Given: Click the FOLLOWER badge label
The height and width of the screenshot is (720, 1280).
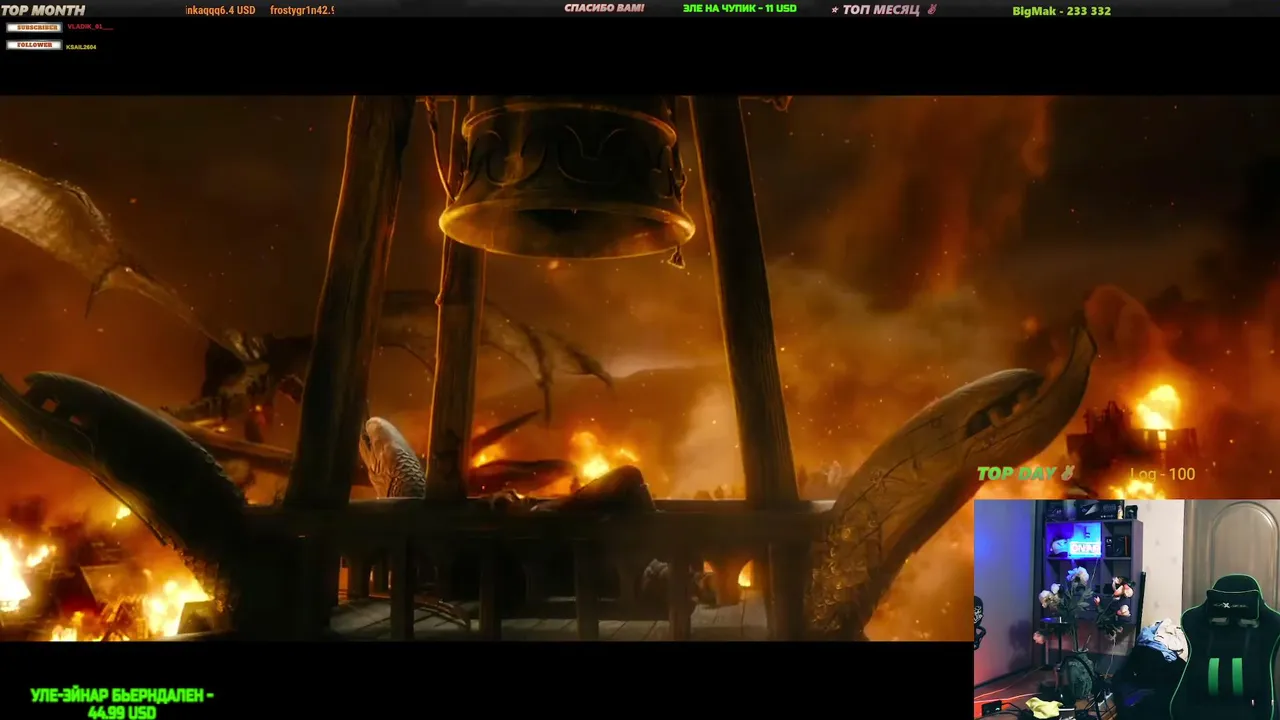Looking at the screenshot, I should click(34, 45).
